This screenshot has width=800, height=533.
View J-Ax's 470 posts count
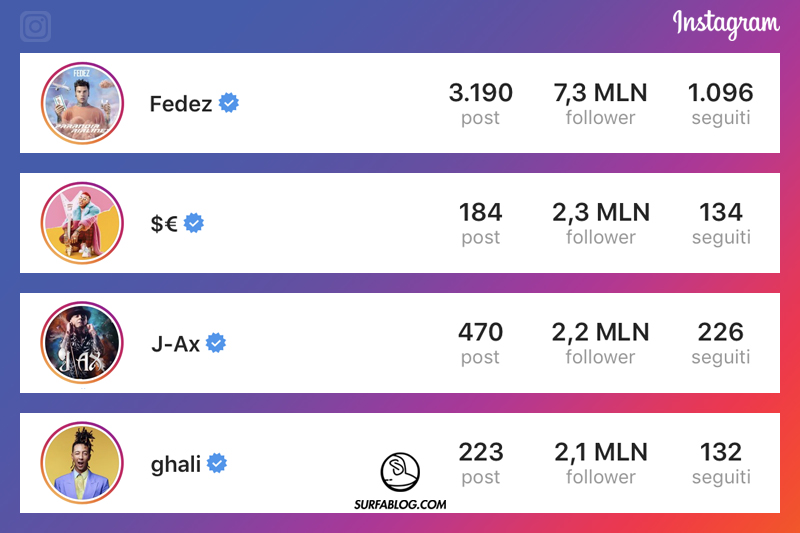480,343
